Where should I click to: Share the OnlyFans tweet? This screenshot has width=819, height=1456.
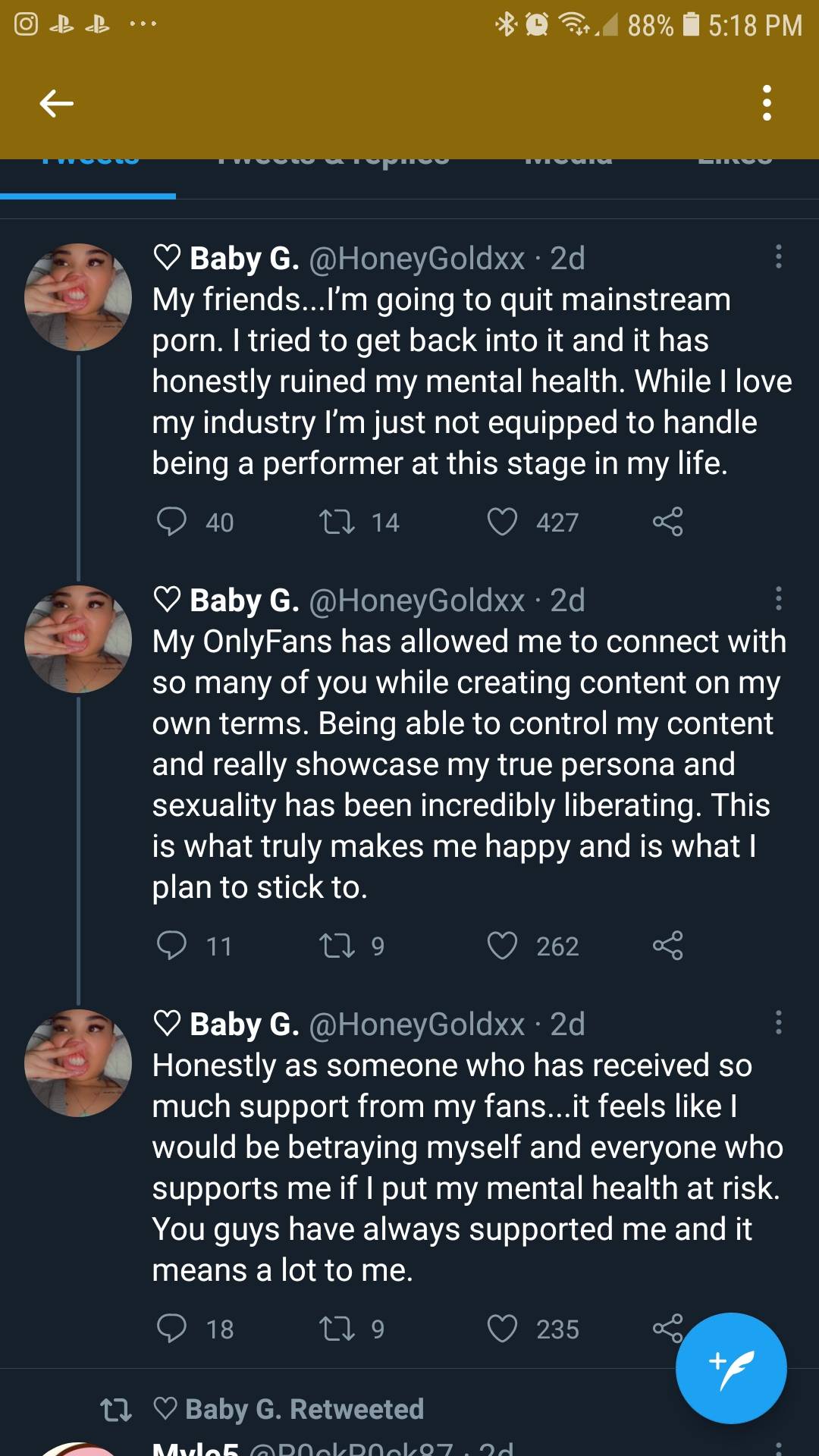tap(667, 946)
